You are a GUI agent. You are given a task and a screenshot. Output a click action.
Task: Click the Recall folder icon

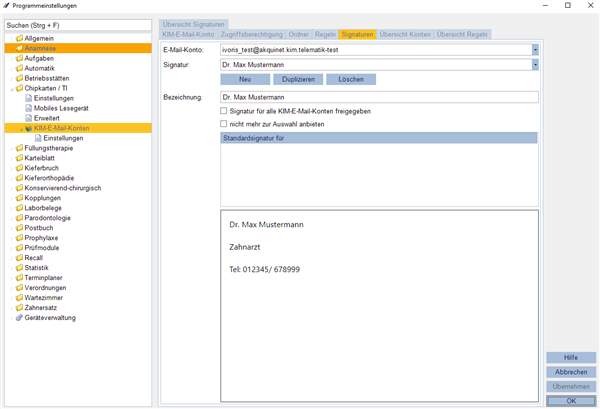[19, 257]
